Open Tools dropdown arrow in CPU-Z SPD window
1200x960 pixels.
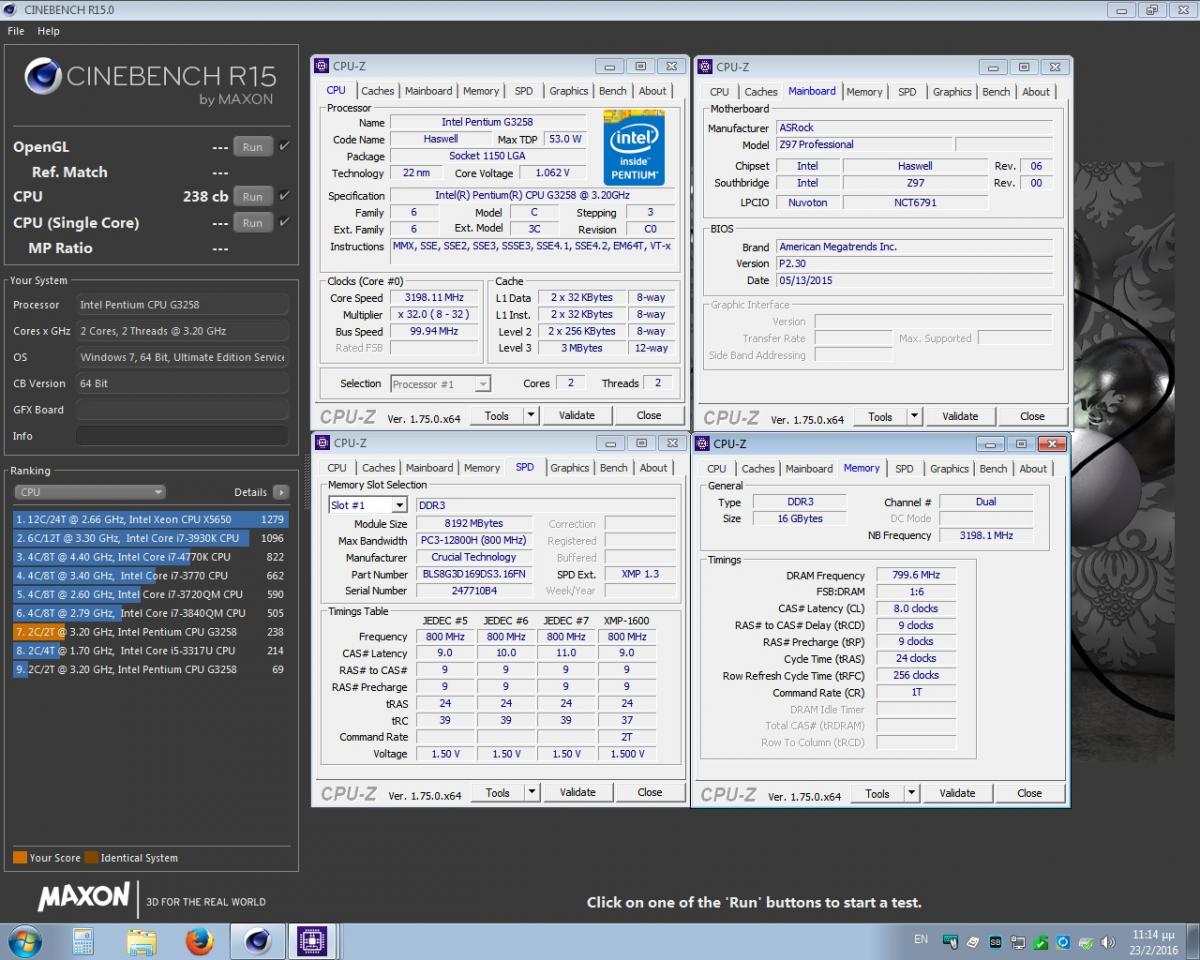click(x=532, y=792)
